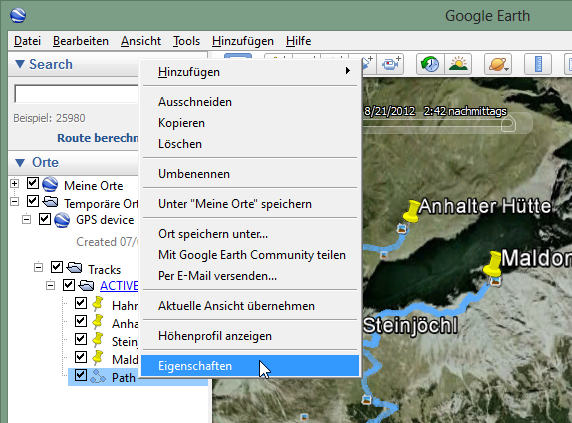Screen dimensions: 572x423
Task: Collapse the GPS device tree node
Action: coord(27,219)
